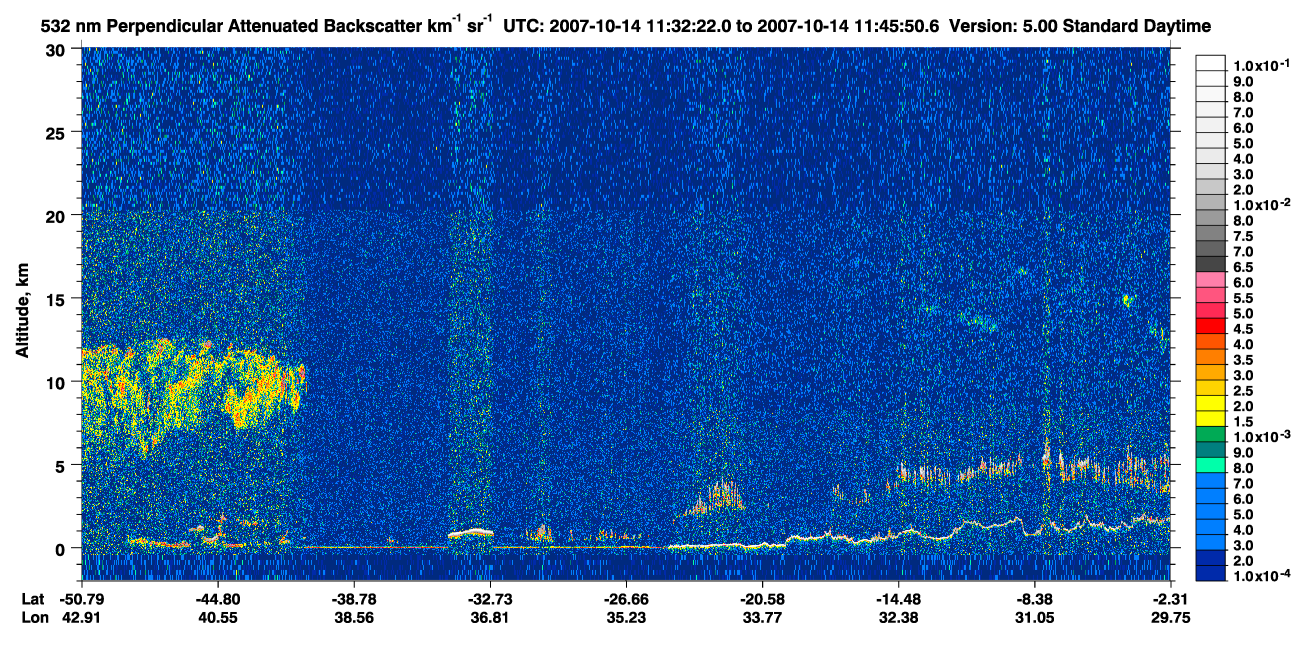Select latitude value -2.31
This screenshot has width=1300, height=667.
1170,598
